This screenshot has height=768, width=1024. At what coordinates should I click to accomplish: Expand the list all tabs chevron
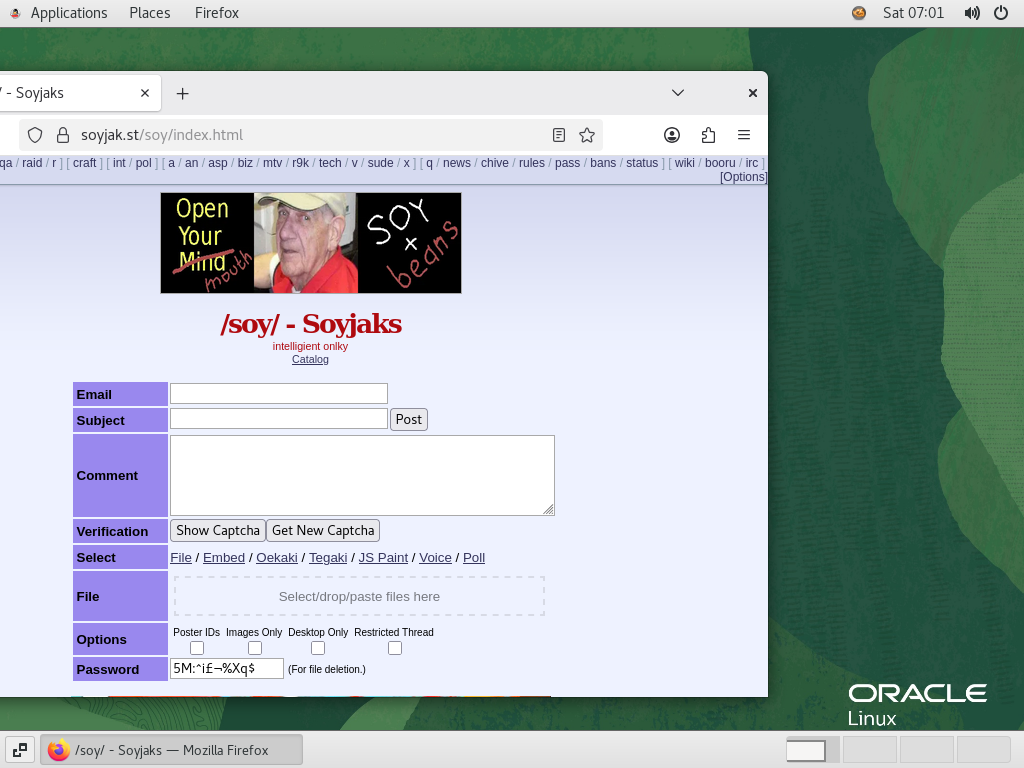[677, 93]
